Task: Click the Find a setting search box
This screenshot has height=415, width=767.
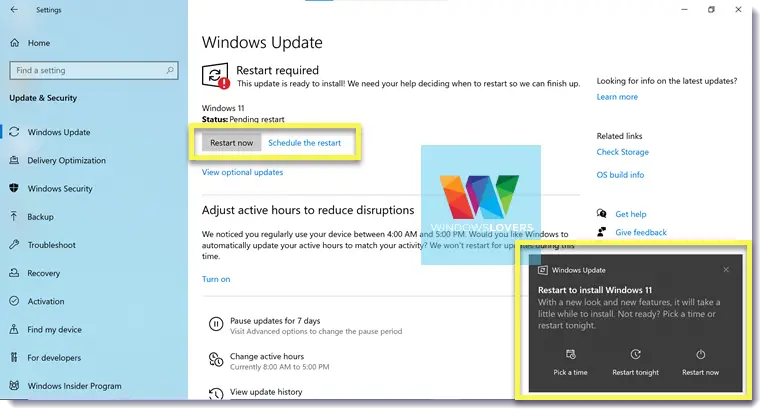Action: tap(93, 70)
